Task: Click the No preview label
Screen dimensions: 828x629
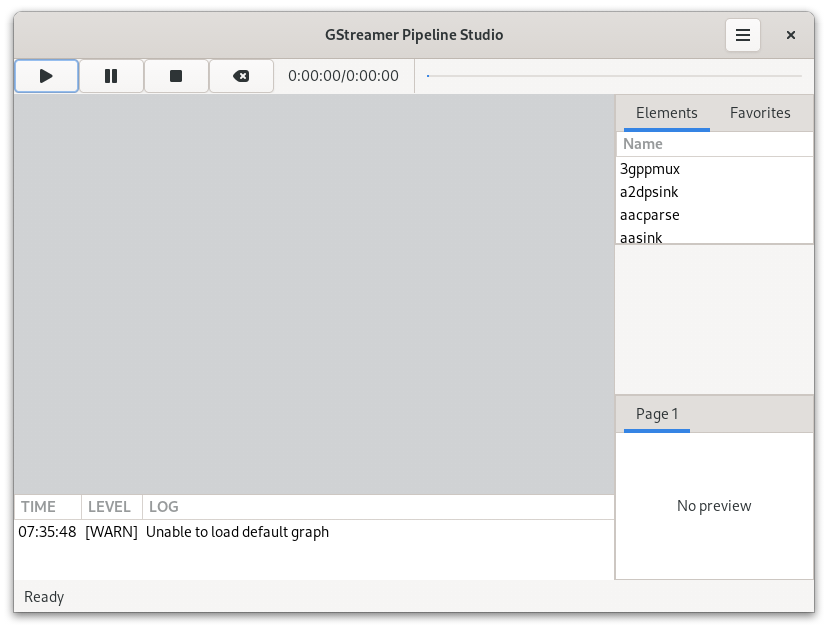Action: tap(714, 506)
